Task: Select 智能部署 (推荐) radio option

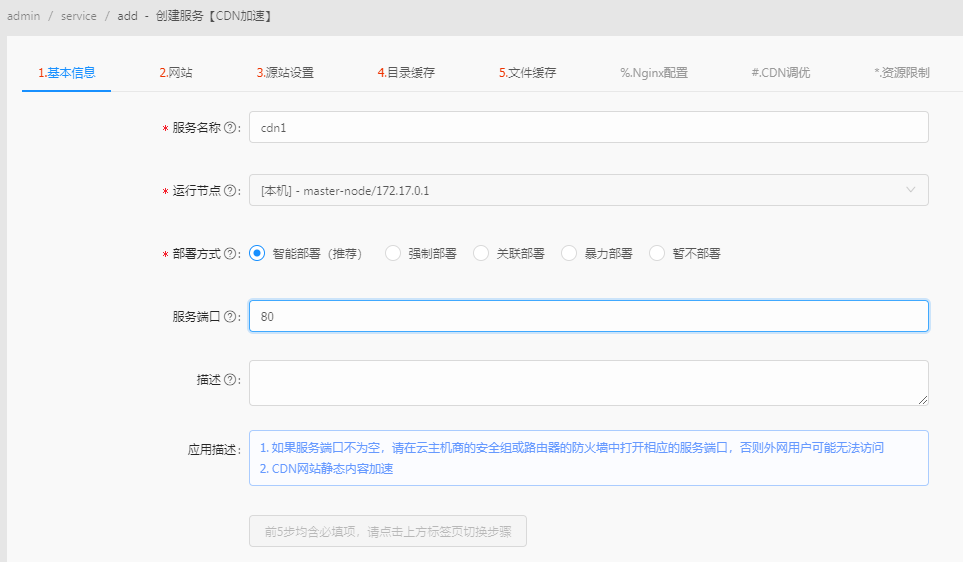Action: pyautogui.click(x=257, y=254)
